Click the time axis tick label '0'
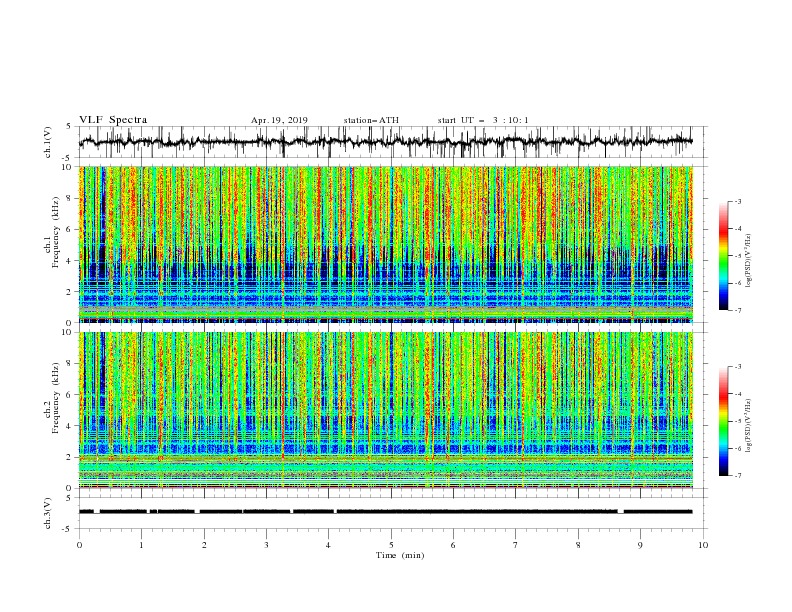The height and width of the screenshot is (612, 792). click(79, 545)
